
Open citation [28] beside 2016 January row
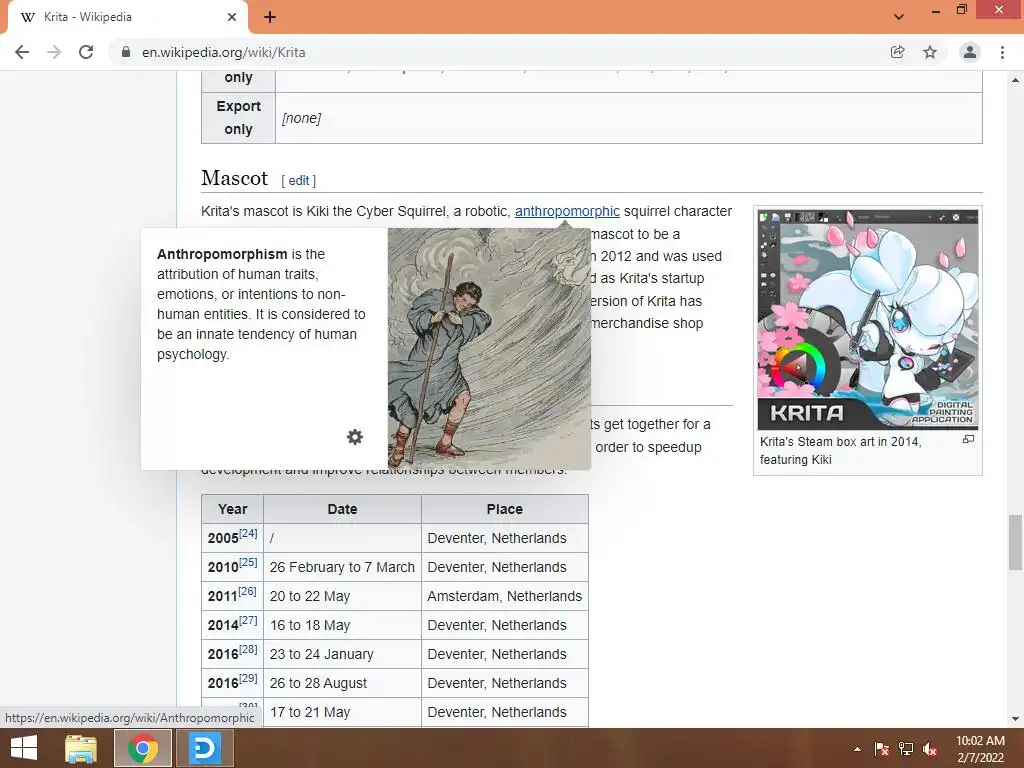(x=248, y=649)
